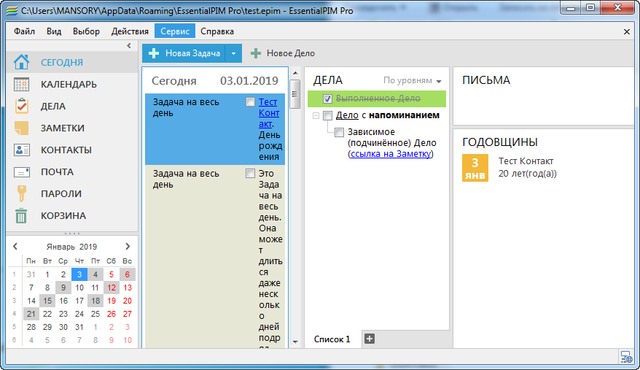Click the Notes (Заметки) sticky note icon
The width and height of the screenshot is (640, 370).
[x=21, y=128]
